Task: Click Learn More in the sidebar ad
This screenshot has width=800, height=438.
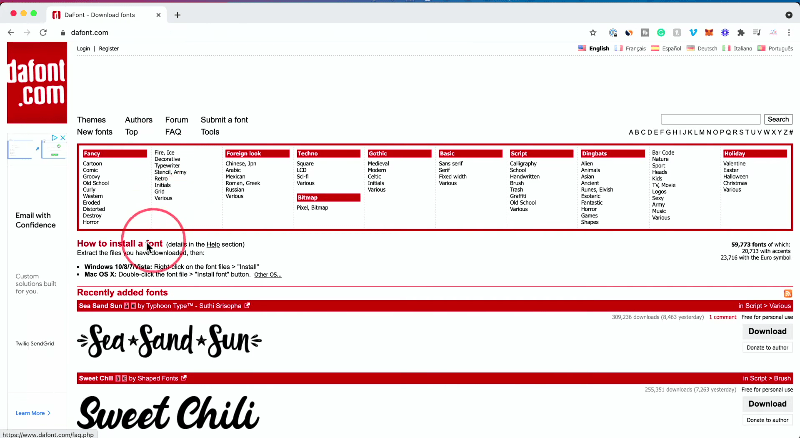Action: pos(33,413)
